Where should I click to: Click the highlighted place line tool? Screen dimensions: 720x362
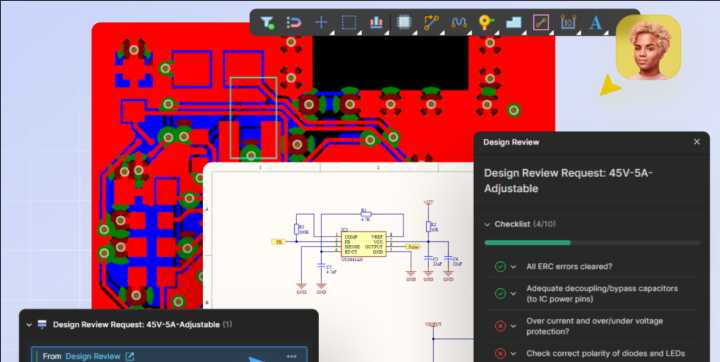point(541,23)
